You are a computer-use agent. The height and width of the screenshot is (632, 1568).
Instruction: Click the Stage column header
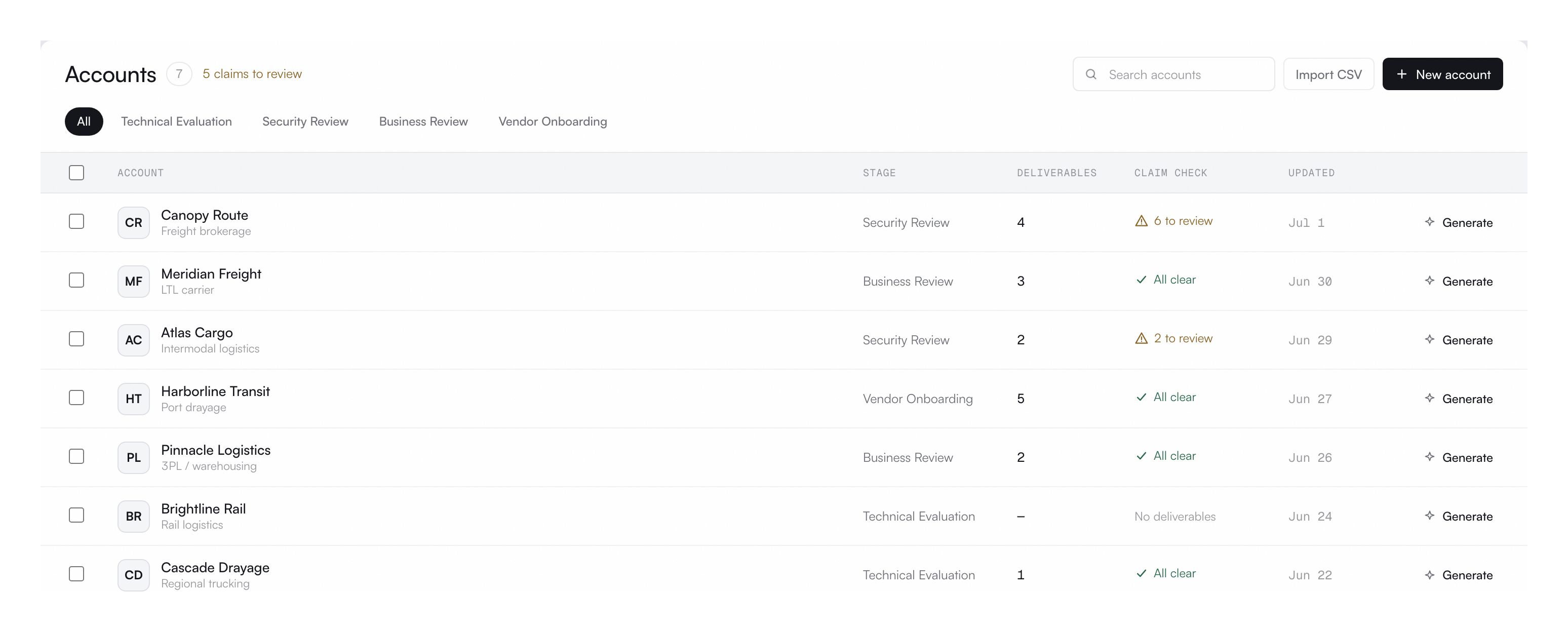click(879, 173)
